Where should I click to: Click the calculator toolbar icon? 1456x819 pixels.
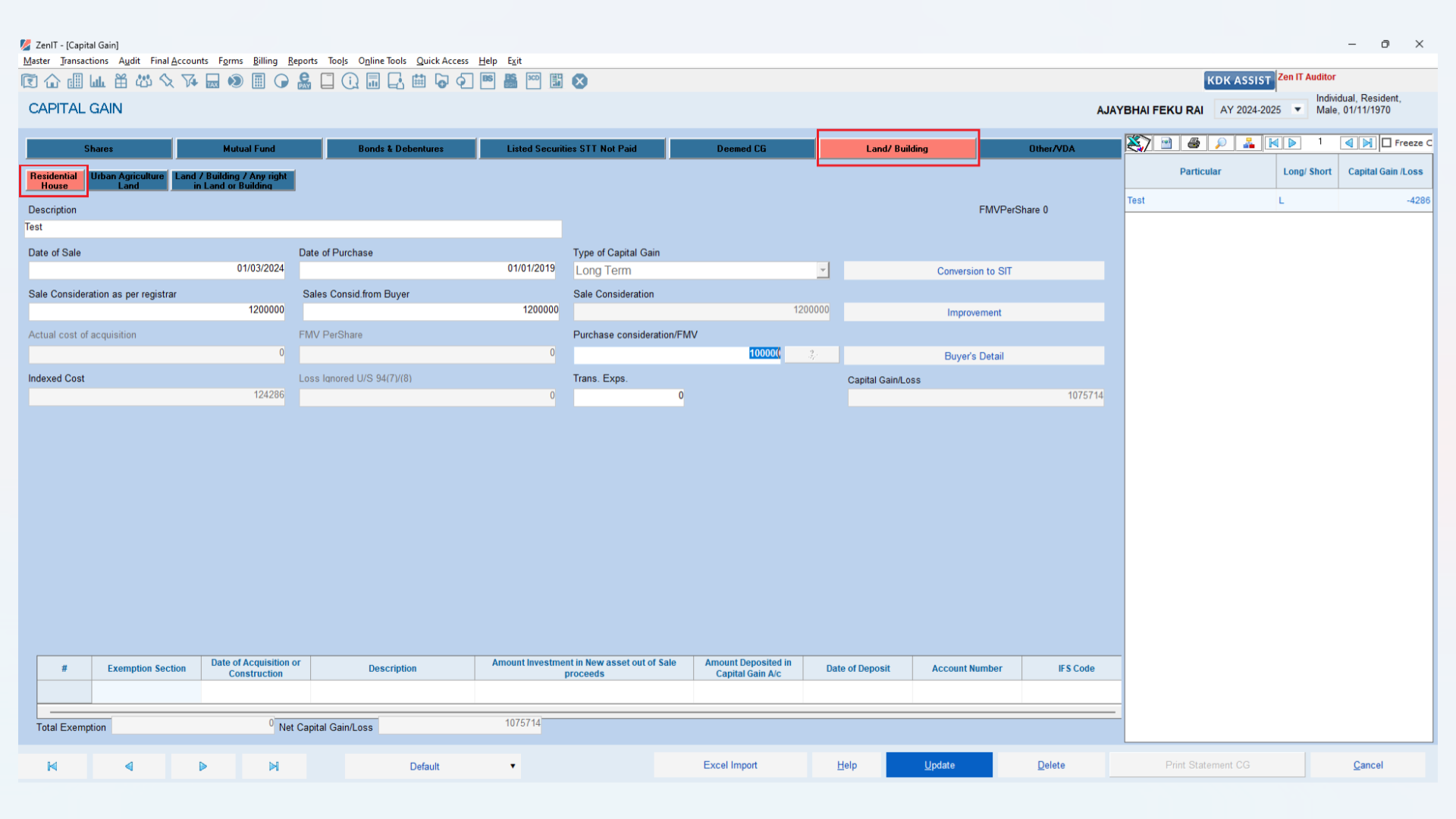pos(259,81)
